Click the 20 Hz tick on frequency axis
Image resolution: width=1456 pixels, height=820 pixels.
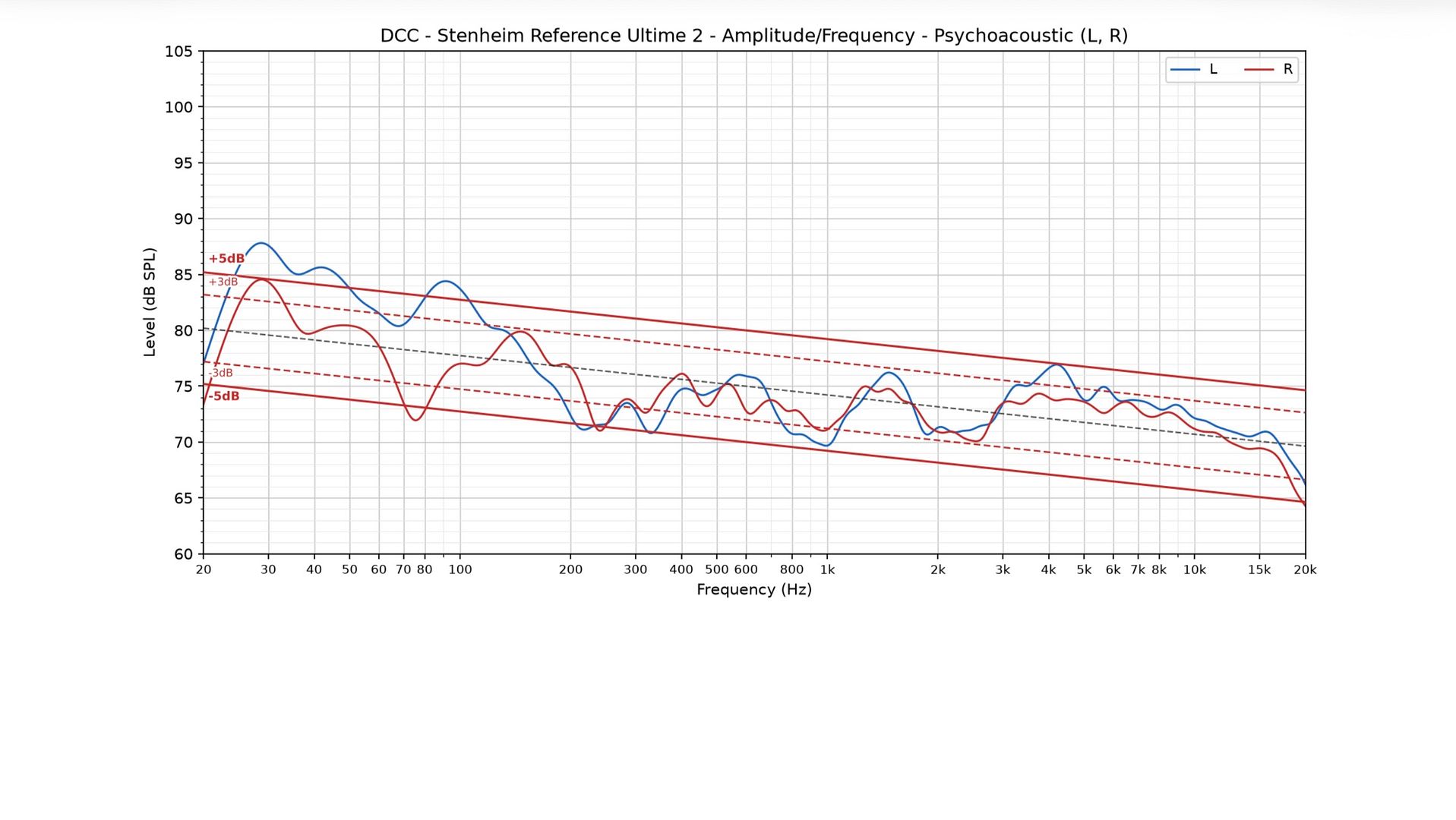(x=204, y=569)
